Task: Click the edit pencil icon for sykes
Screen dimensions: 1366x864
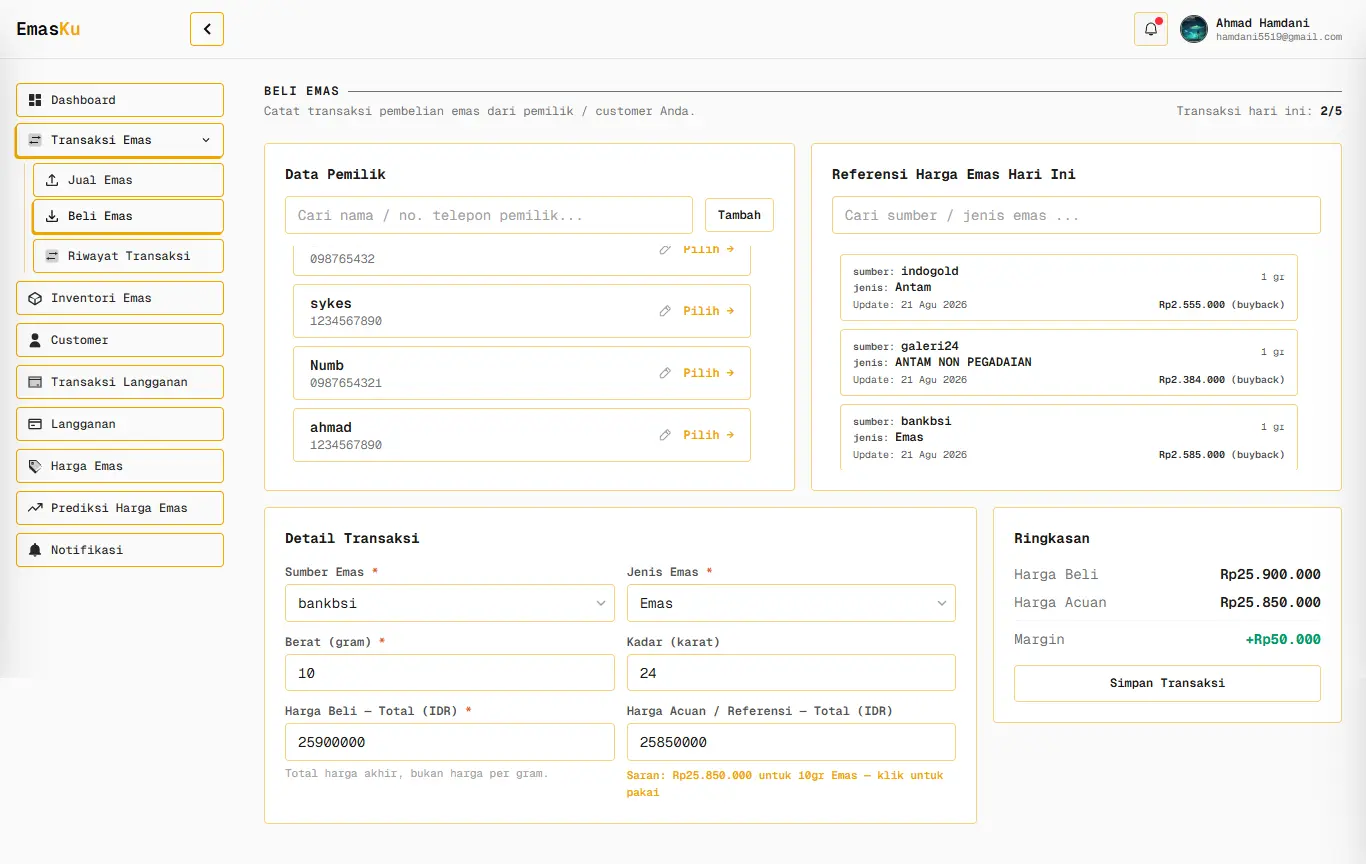Action: click(x=665, y=311)
